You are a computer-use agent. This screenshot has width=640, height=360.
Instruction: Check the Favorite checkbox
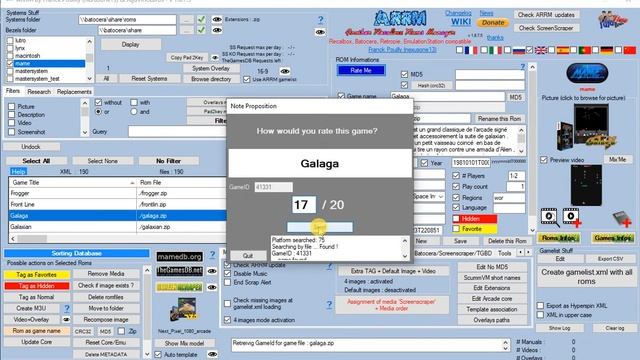tap(456, 229)
